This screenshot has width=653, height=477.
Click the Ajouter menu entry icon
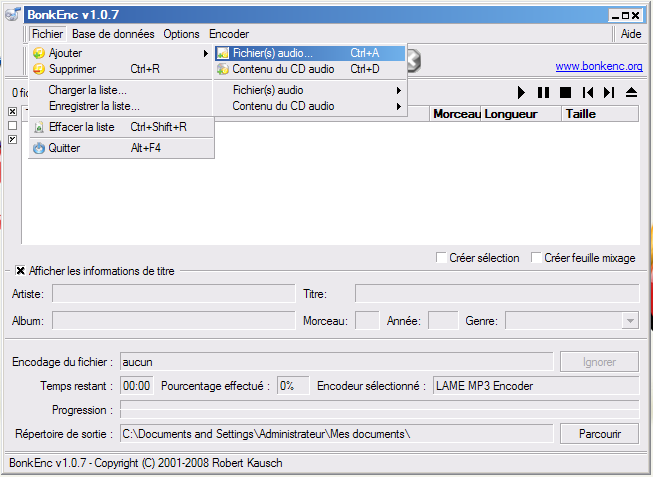coord(39,53)
